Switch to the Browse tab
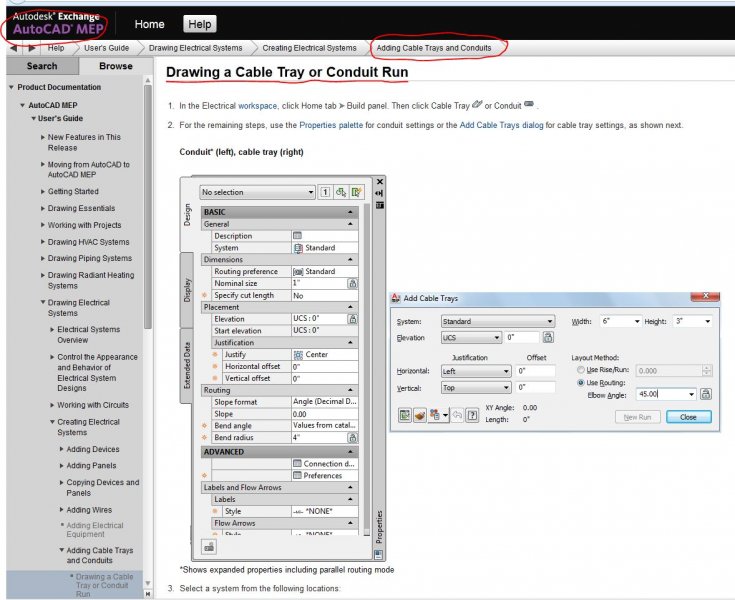 pyautogui.click(x=116, y=66)
